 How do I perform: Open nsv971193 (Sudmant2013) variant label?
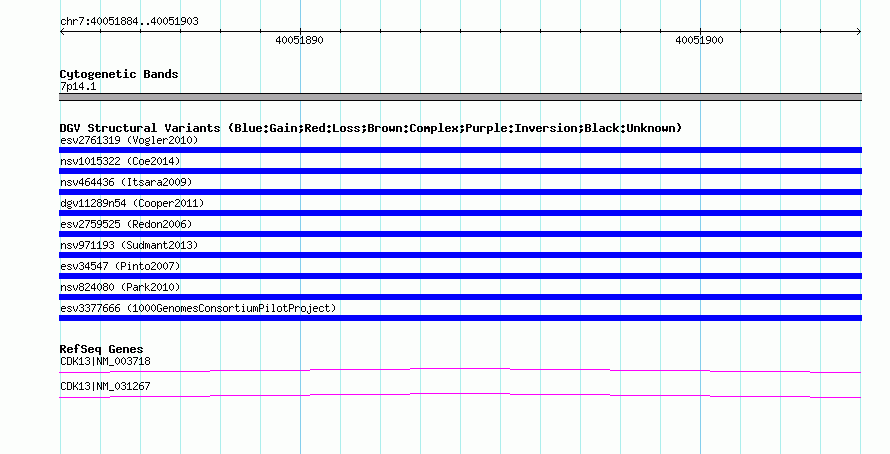pos(129,245)
